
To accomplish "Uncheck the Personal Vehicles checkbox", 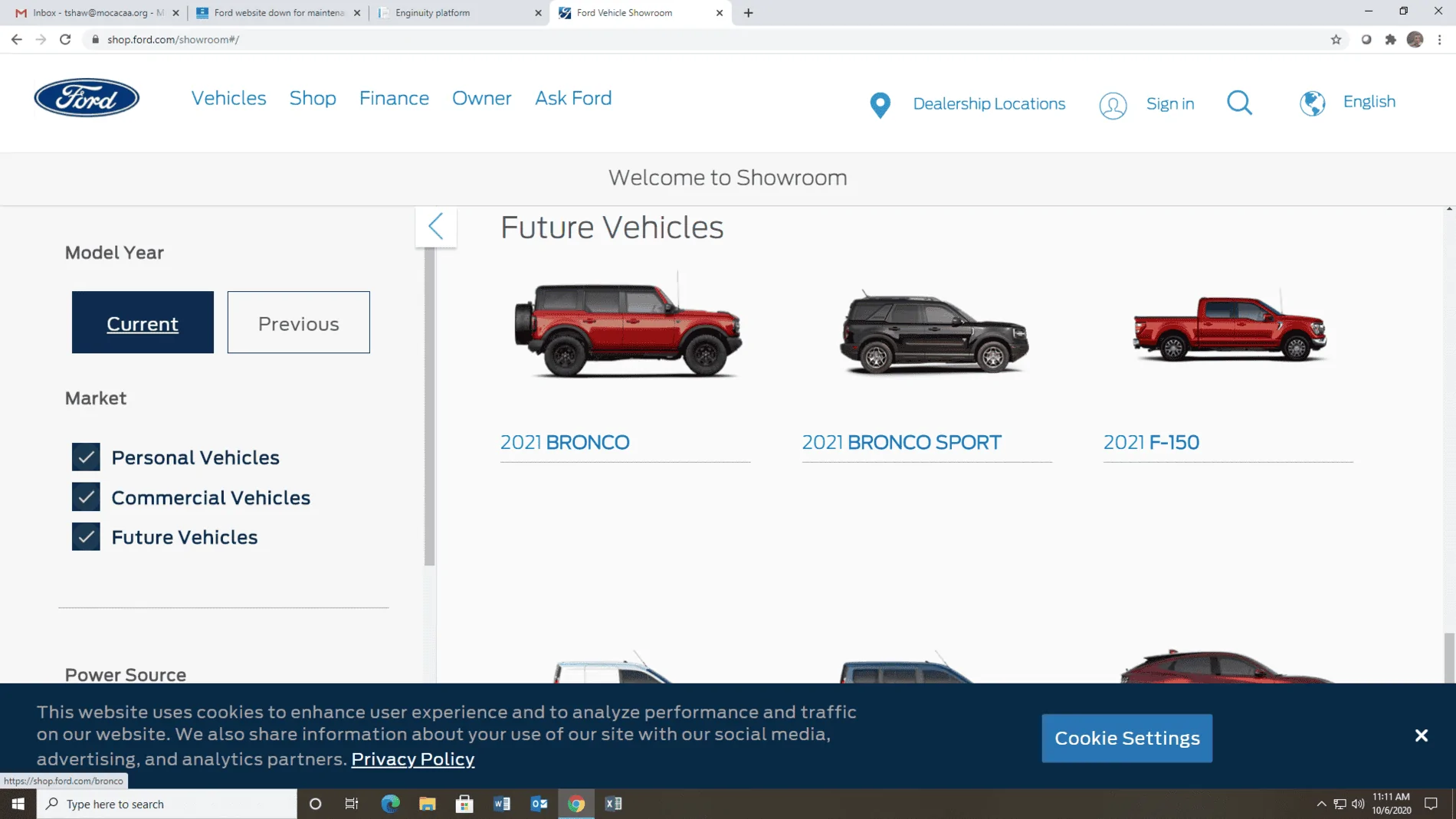I will click(86, 457).
